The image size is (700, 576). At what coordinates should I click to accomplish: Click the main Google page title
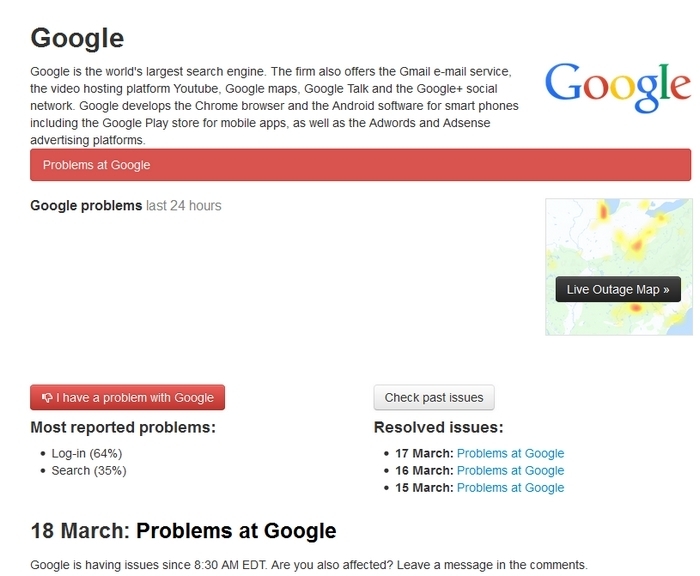[77, 38]
